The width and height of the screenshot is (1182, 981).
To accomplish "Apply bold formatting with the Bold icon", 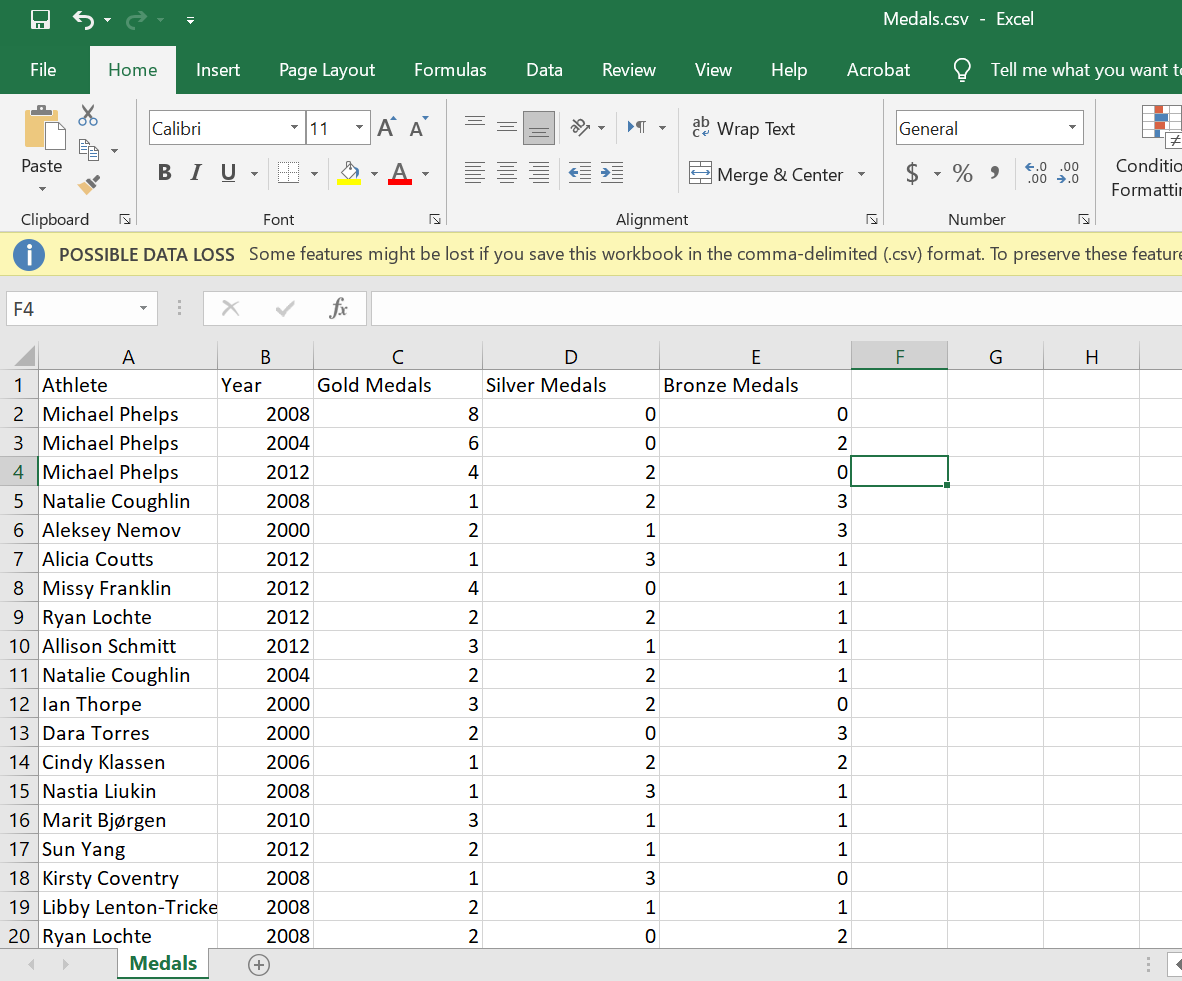I will pyautogui.click(x=164, y=172).
